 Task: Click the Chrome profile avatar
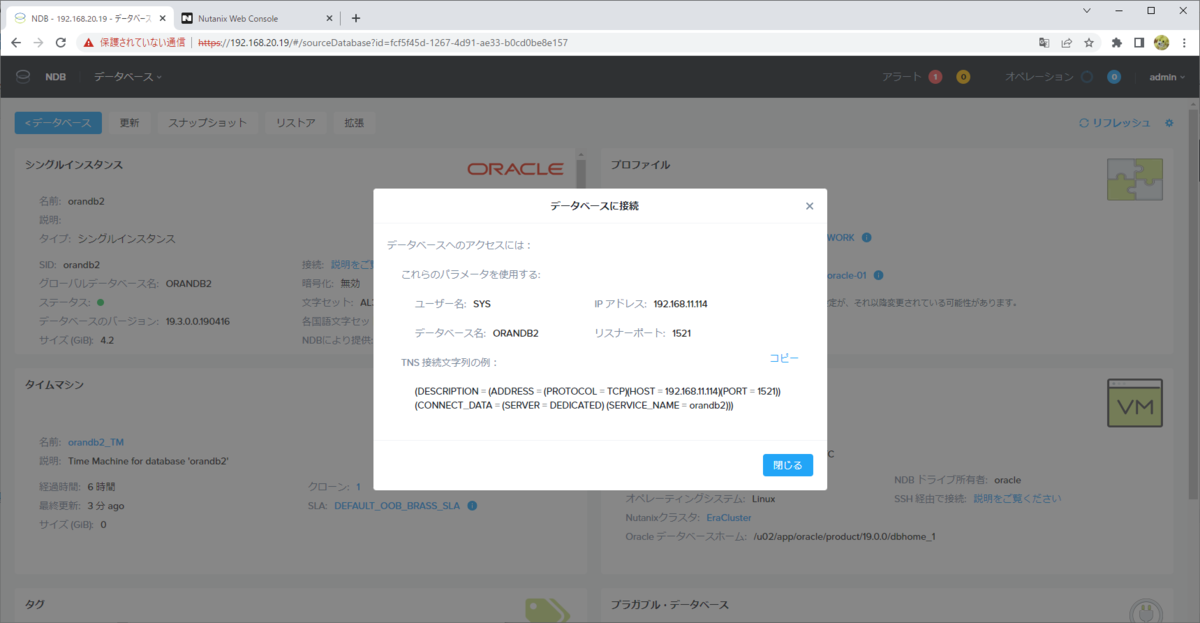click(1161, 43)
